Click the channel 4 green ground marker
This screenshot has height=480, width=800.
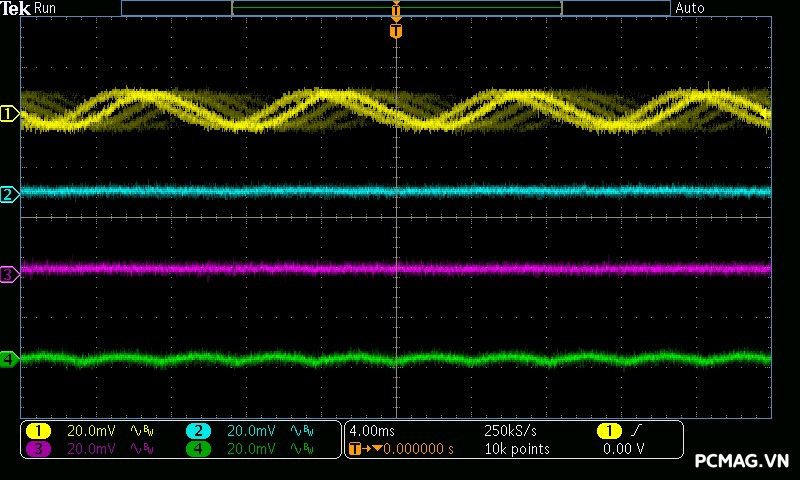(9, 358)
